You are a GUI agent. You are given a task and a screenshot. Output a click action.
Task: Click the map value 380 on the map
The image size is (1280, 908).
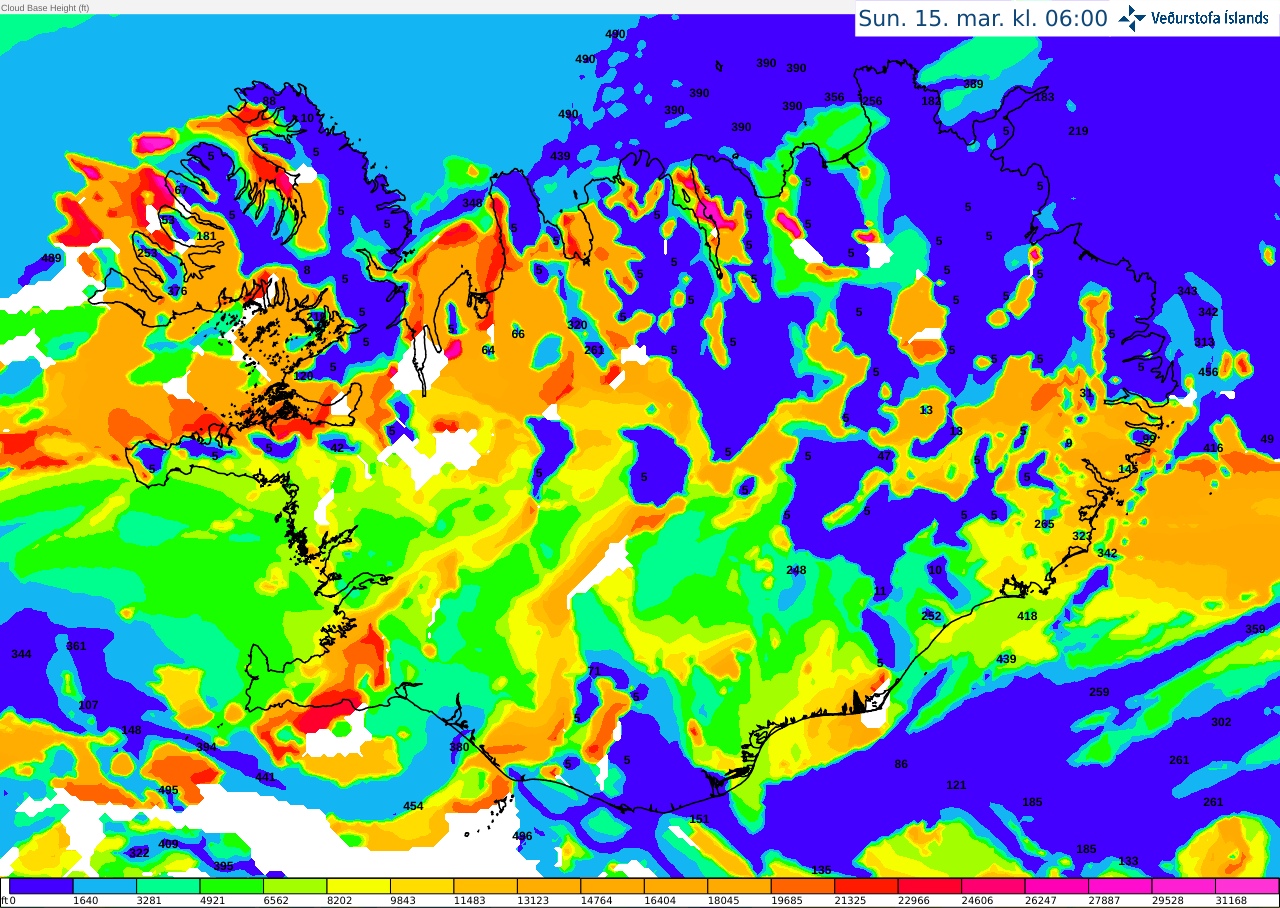(459, 747)
